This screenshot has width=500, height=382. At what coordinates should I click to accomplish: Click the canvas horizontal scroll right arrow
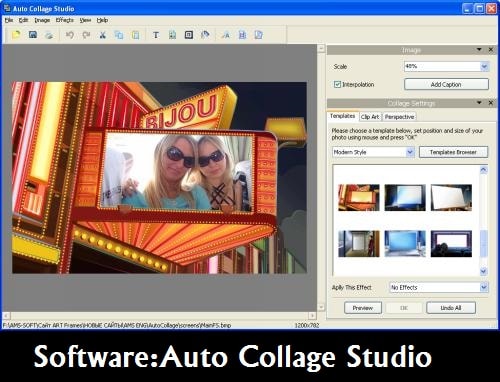tap(312, 315)
